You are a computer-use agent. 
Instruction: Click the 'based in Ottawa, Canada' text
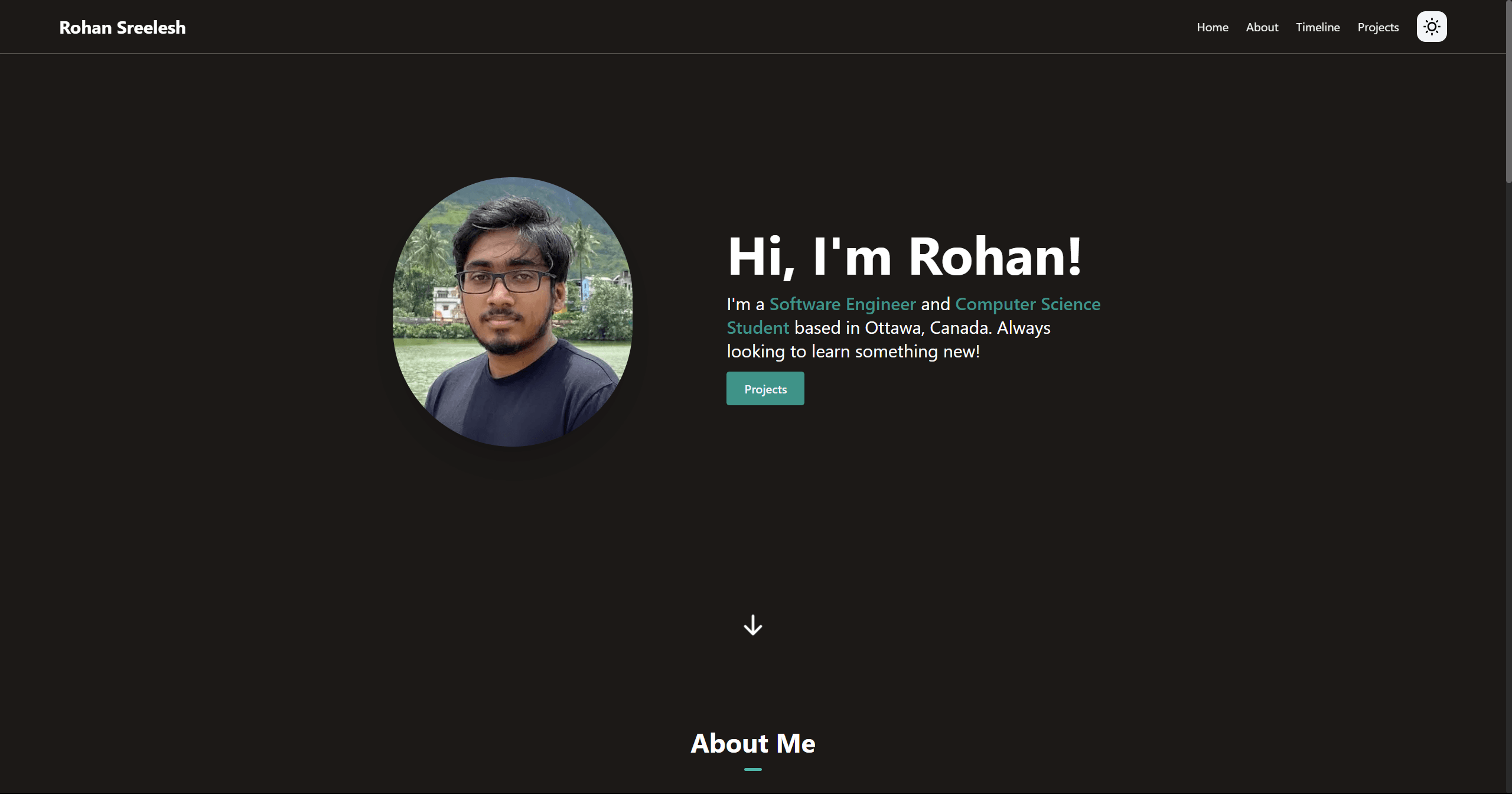point(892,328)
